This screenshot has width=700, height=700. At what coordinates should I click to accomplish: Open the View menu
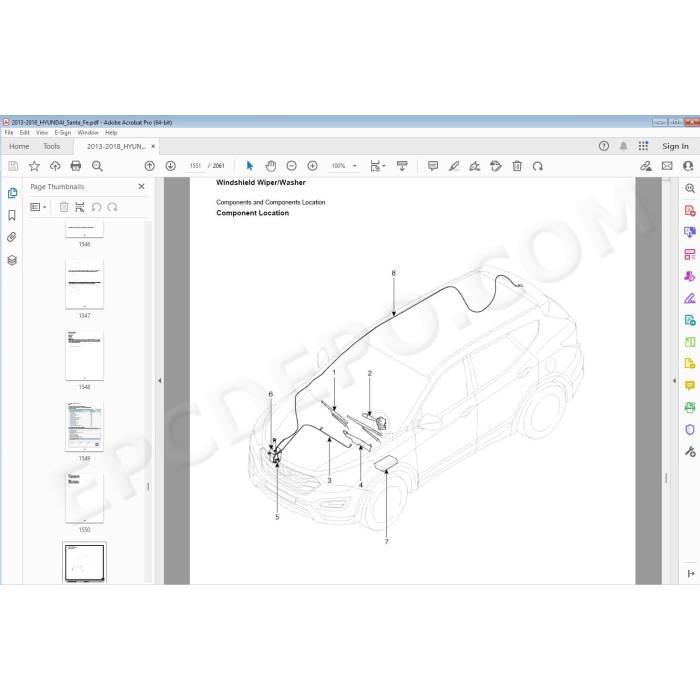click(x=42, y=133)
